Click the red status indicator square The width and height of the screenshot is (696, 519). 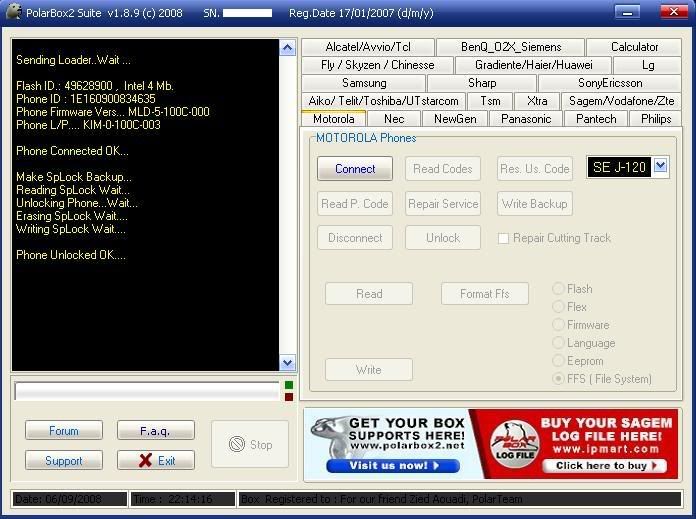pos(289,396)
